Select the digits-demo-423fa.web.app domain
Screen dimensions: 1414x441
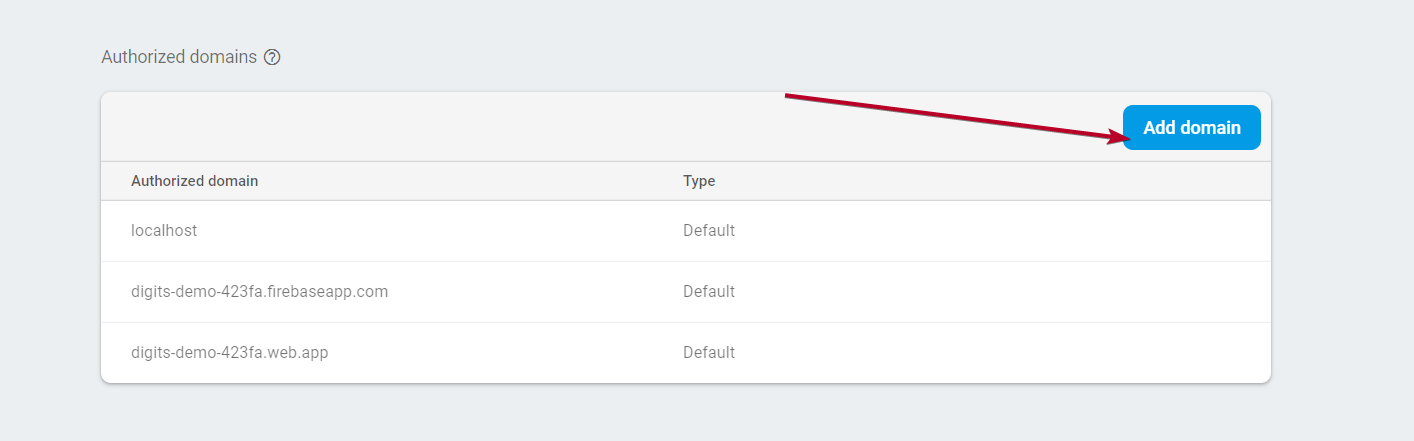pos(229,352)
